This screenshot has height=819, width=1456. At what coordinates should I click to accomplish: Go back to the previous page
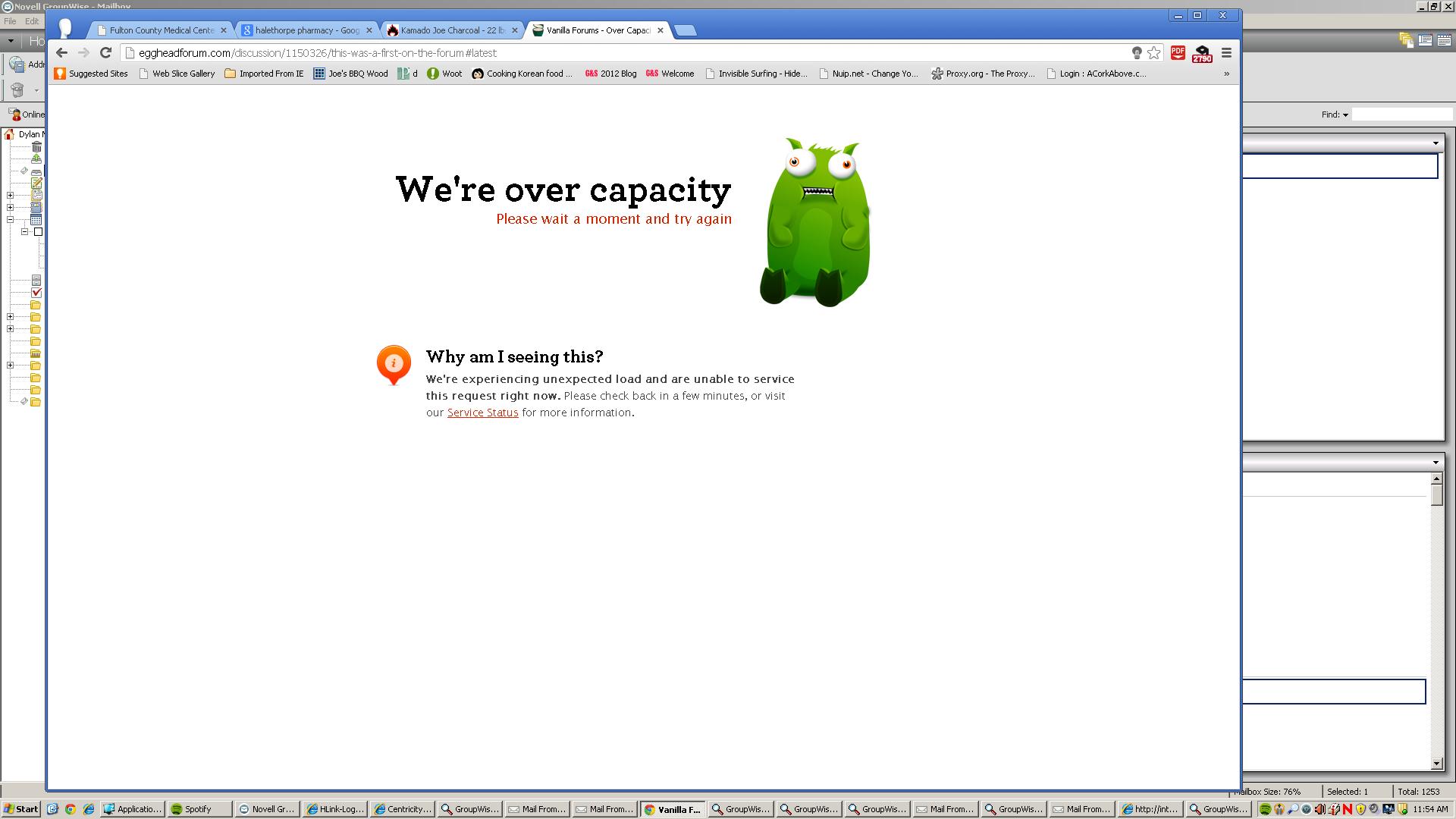click(61, 52)
